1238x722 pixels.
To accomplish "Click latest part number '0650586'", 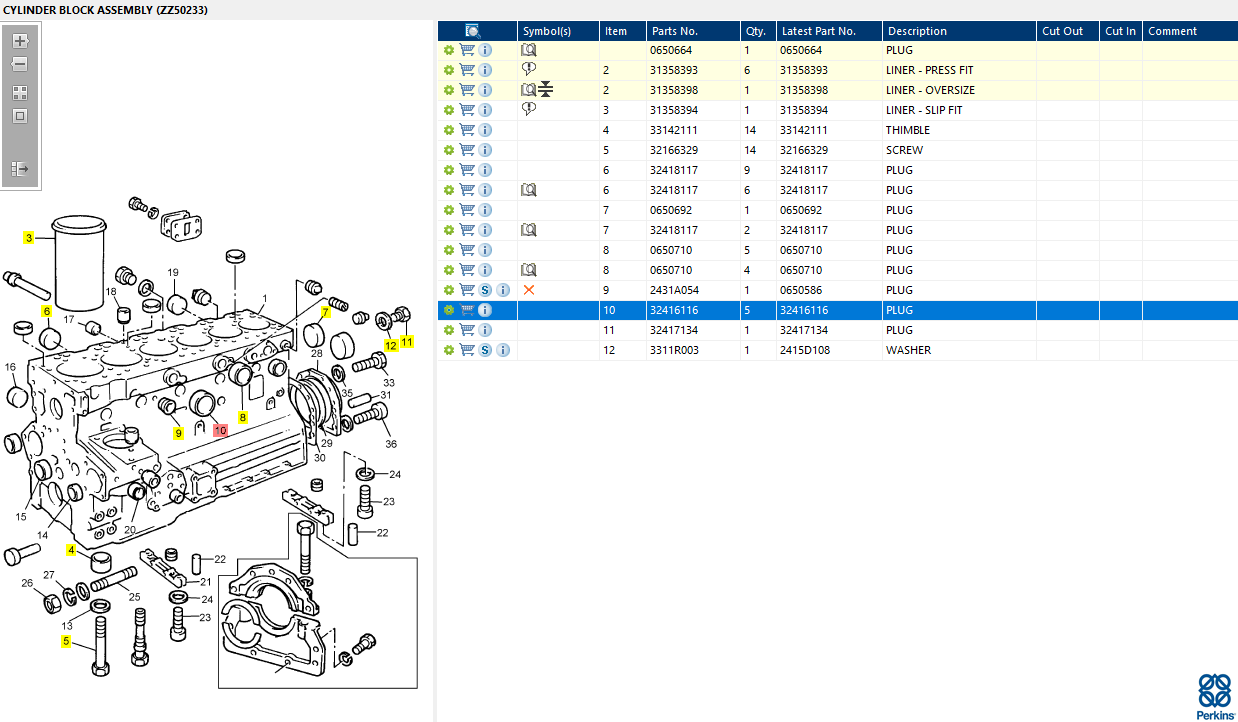I will pos(801,290).
